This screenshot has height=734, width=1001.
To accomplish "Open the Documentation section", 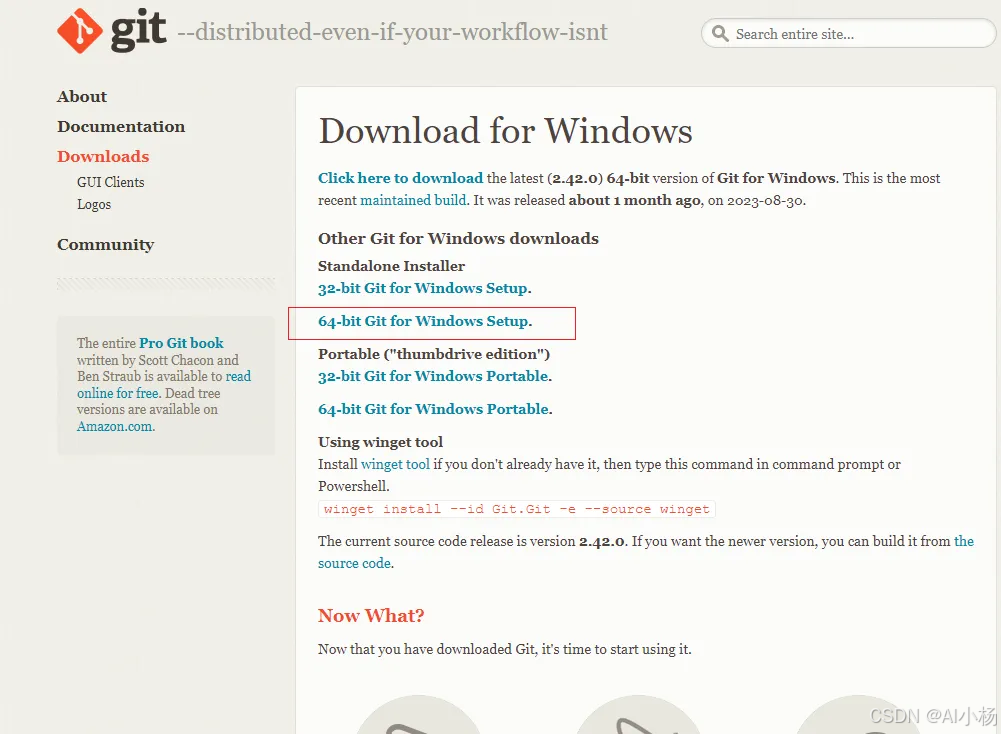I will coord(121,126).
